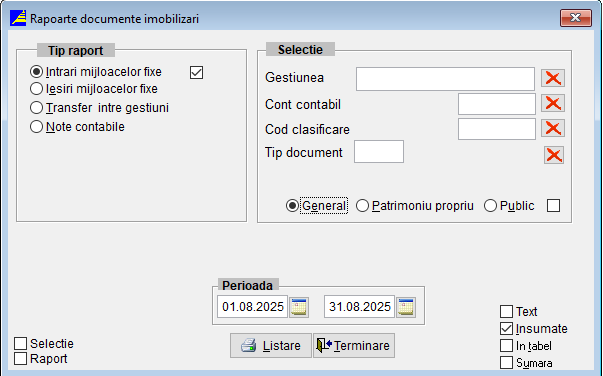Viewport: 603px width, 376px height.
Task: Toggle the checkbox beside Intrari mijloacelor fixe
Action: (197, 72)
